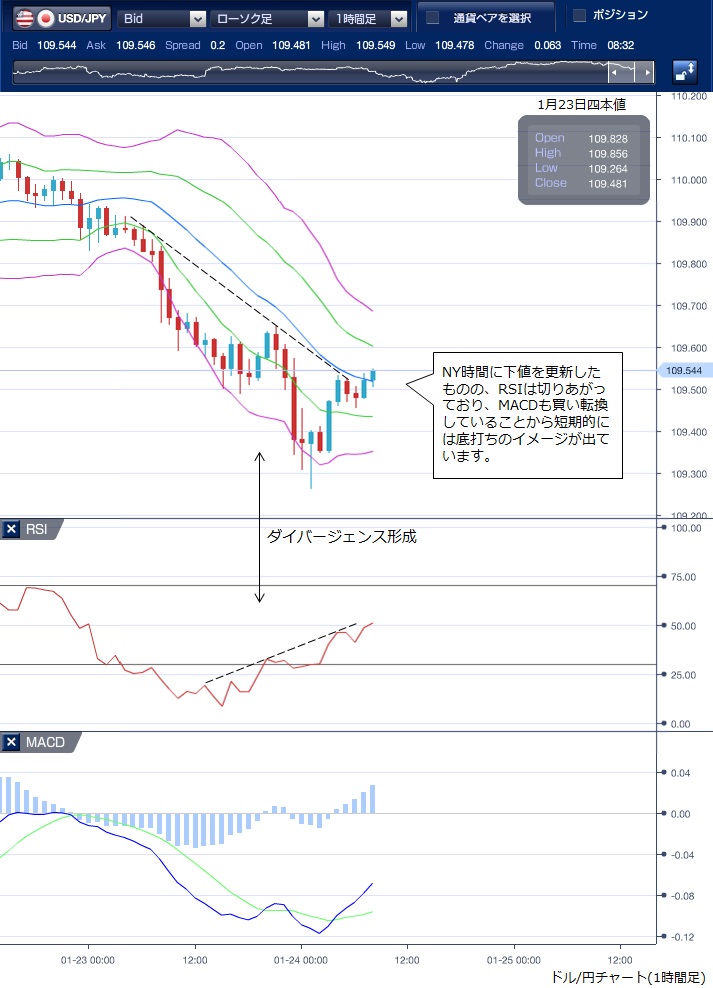Click the 109.544 current price tag

click(x=683, y=371)
